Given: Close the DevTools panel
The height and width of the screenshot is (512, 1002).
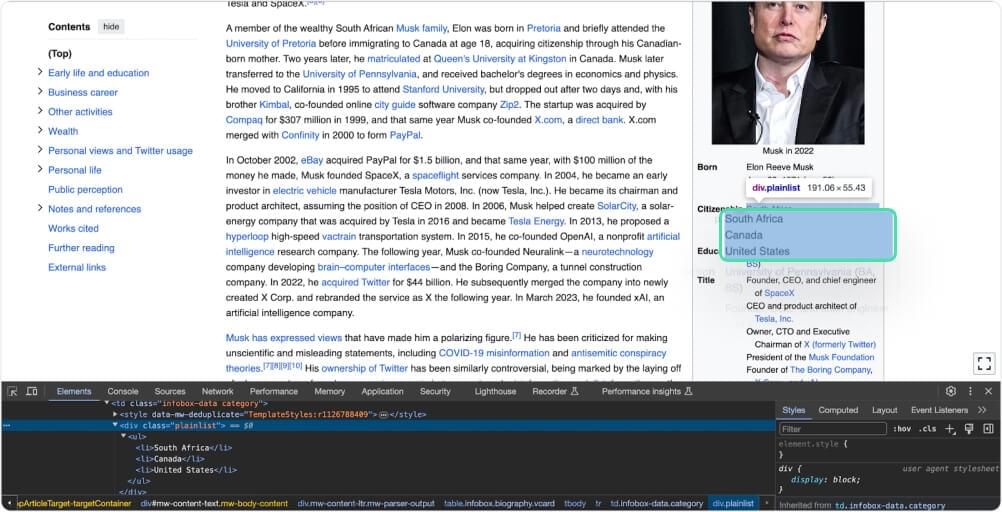Looking at the screenshot, I should (989, 391).
